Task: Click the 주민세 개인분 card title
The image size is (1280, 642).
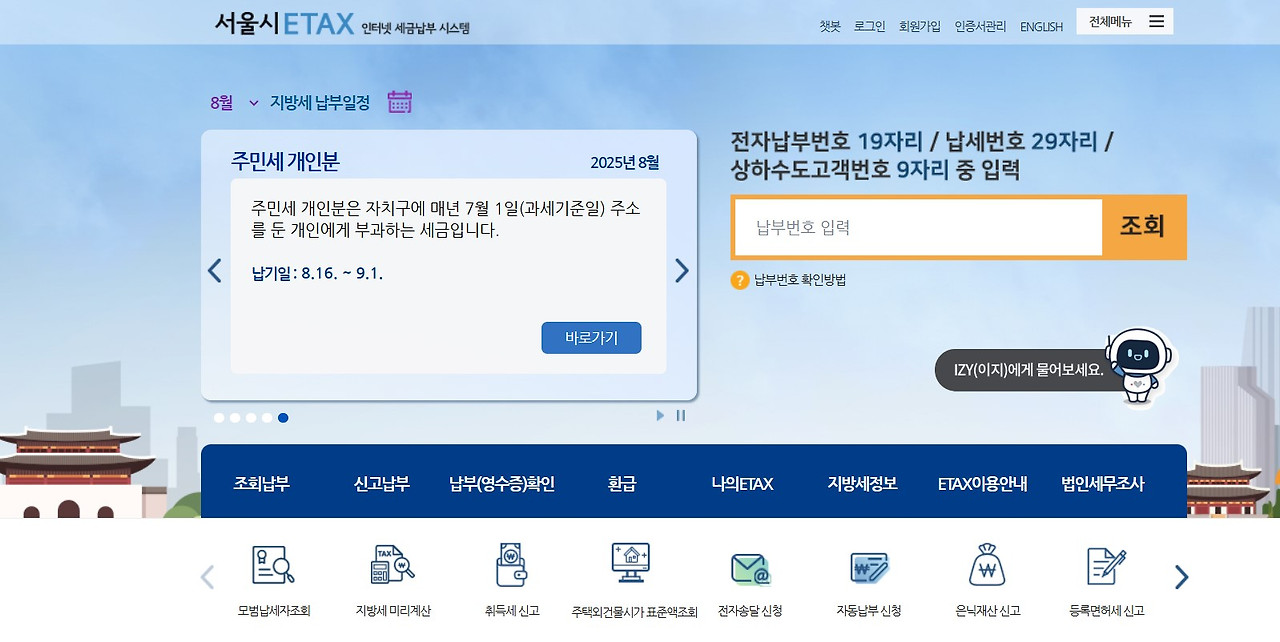Action: (285, 162)
